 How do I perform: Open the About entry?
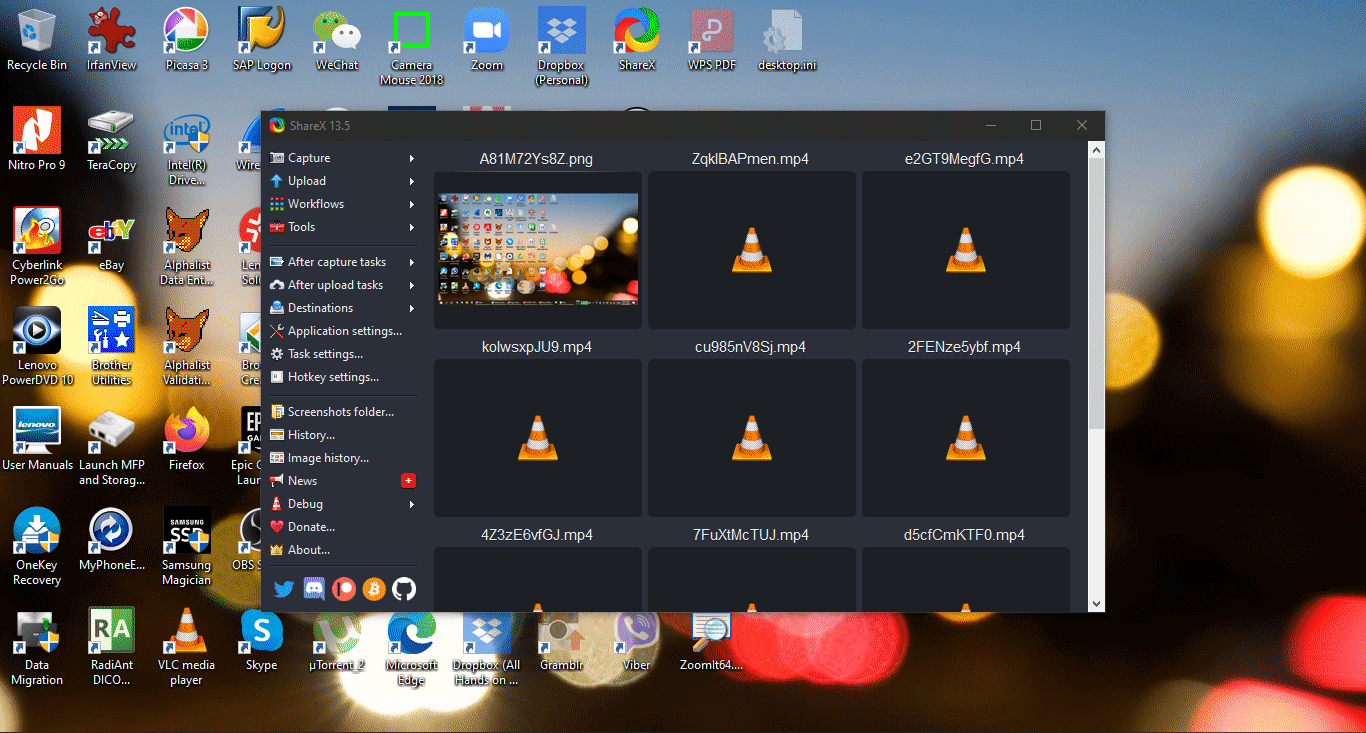pos(342,550)
